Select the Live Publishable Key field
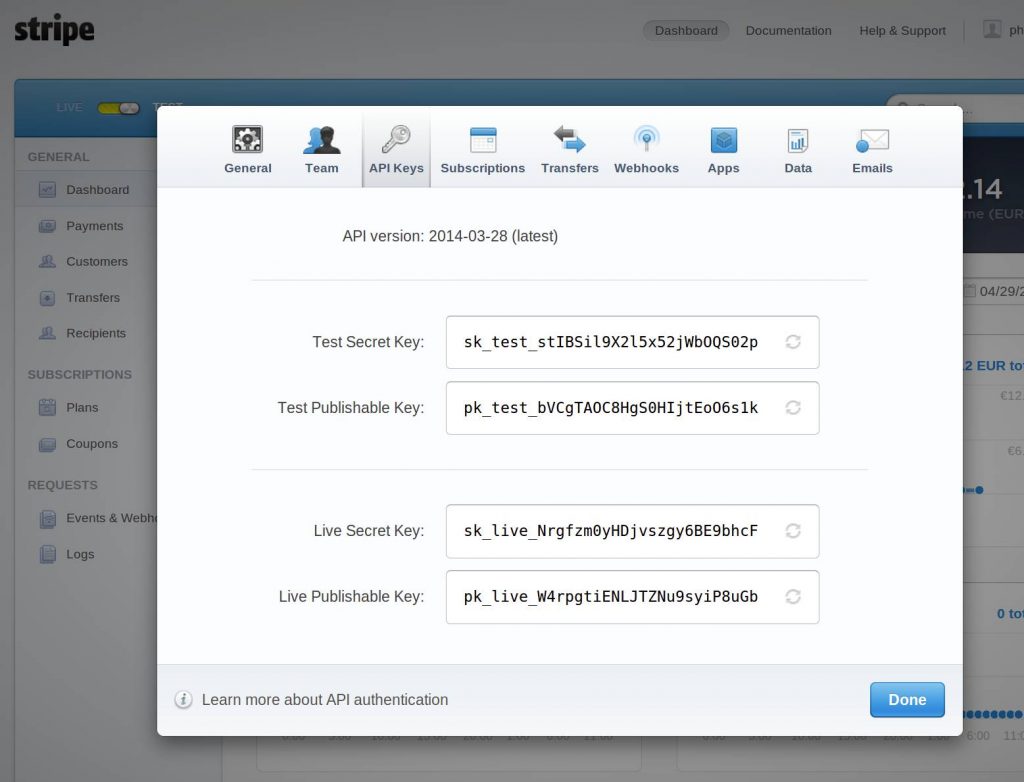The width and height of the screenshot is (1024, 782). [x=632, y=597]
